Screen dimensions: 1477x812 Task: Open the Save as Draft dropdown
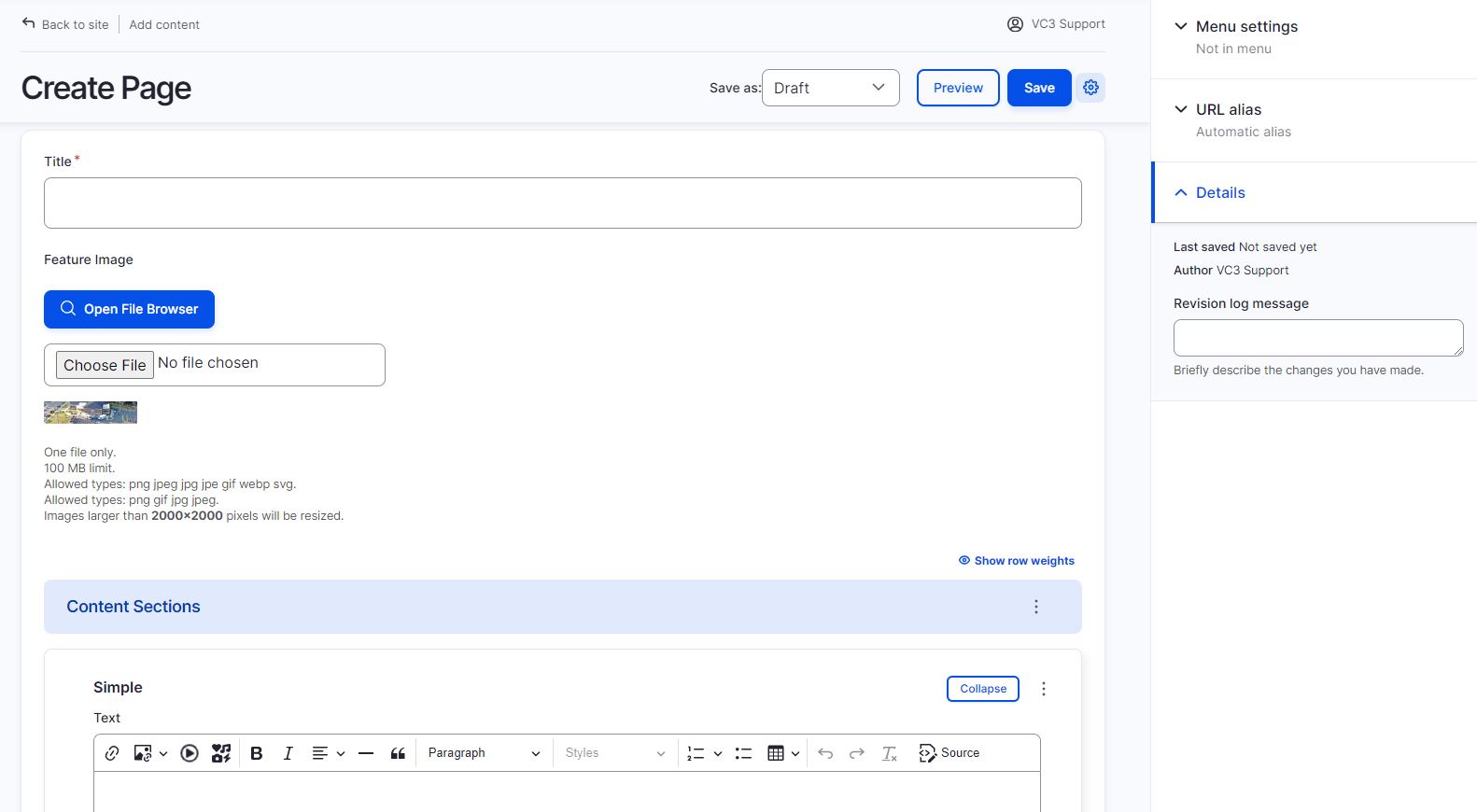831,88
